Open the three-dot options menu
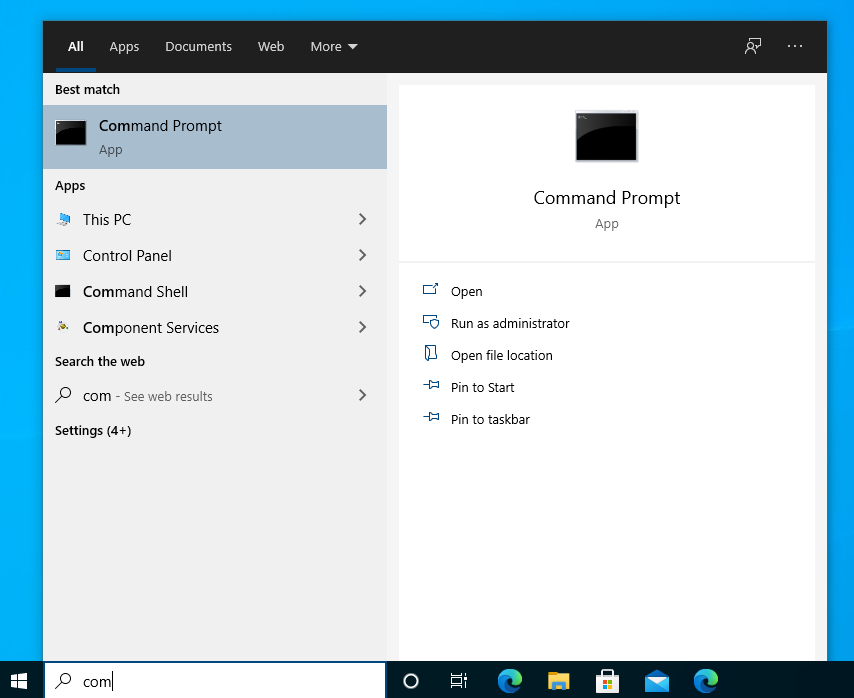This screenshot has width=854, height=698. click(x=795, y=46)
